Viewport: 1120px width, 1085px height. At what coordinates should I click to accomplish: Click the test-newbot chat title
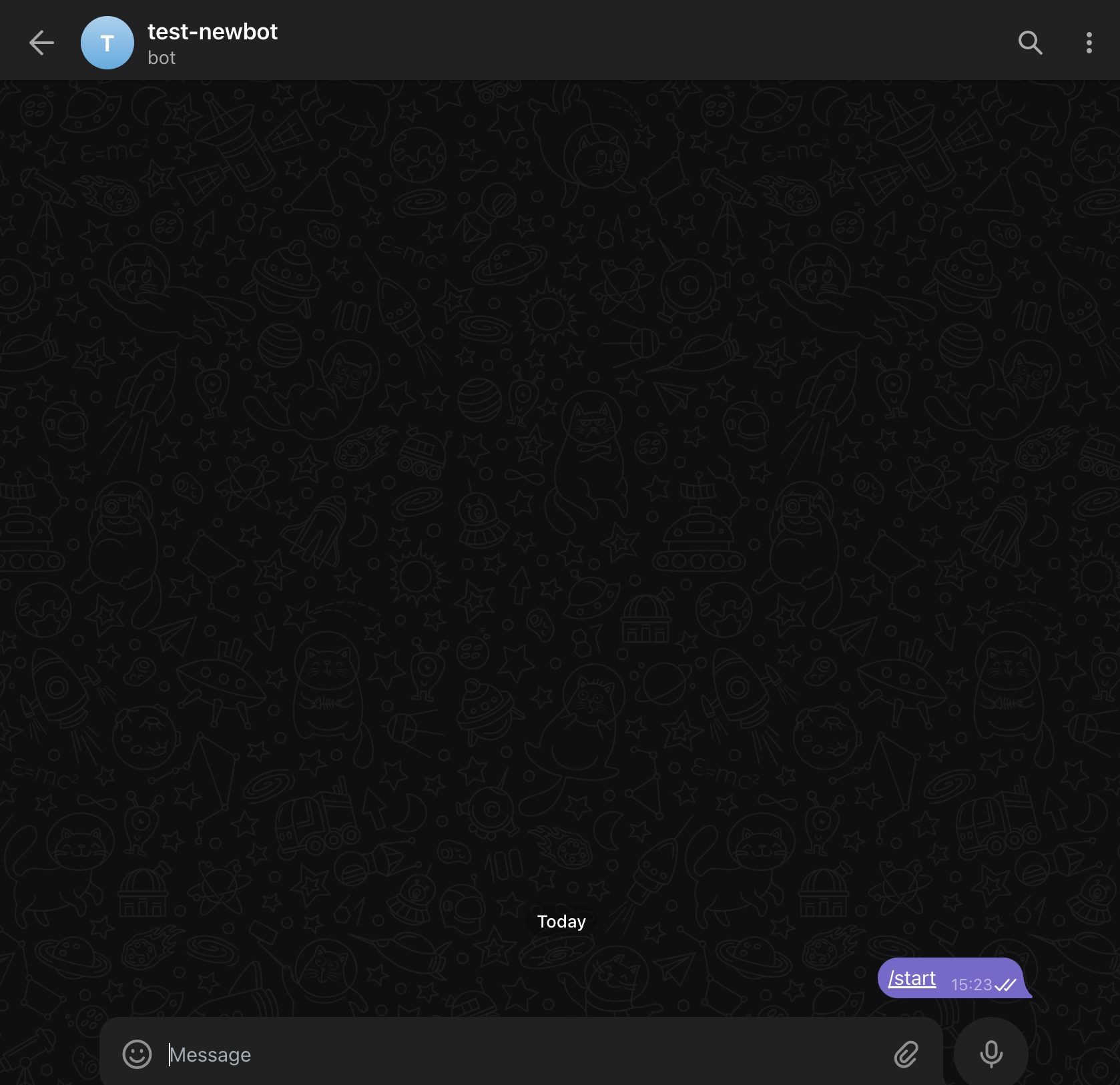pyautogui.click(x=212, y=31)
